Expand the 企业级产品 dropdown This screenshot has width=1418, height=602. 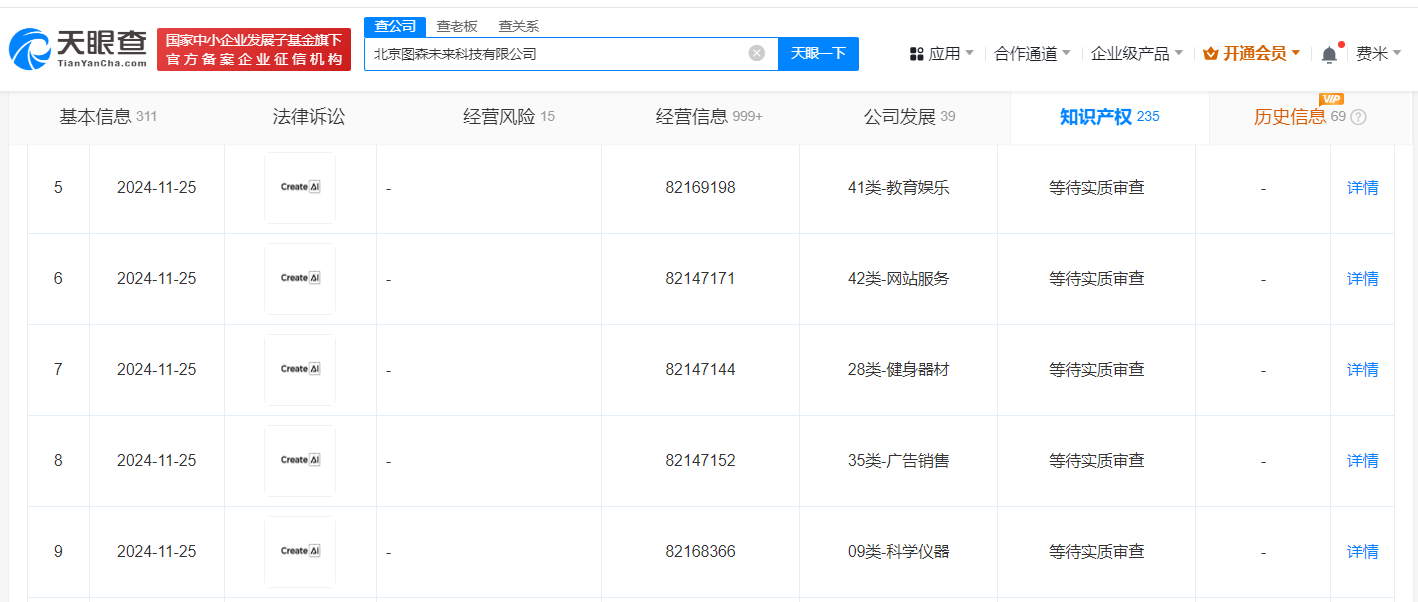[1136, 54]
